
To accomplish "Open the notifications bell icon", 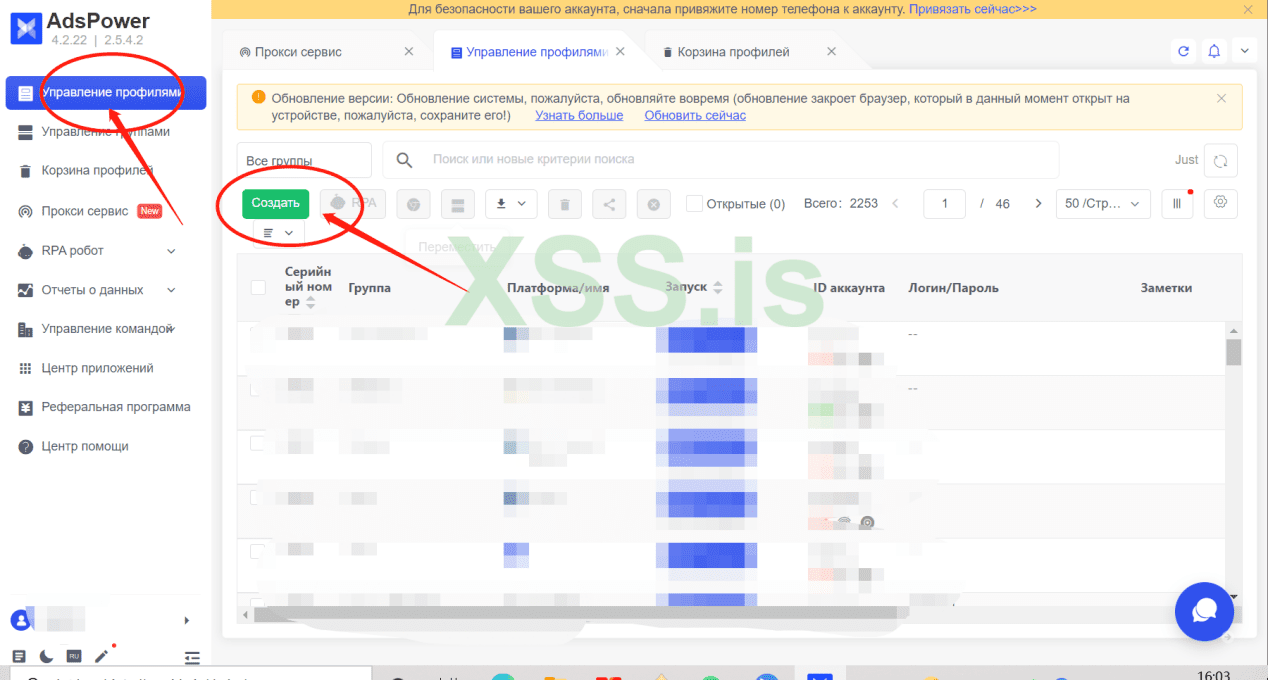I will click(1214, 51).
